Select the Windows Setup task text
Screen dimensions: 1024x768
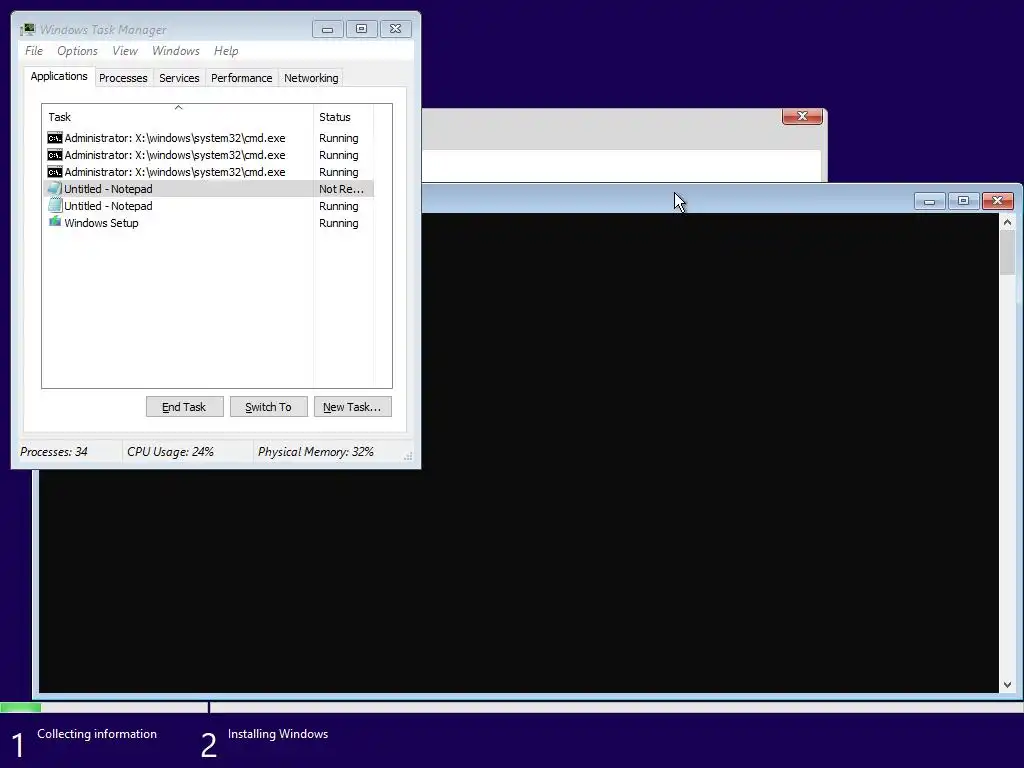[101, 223]
